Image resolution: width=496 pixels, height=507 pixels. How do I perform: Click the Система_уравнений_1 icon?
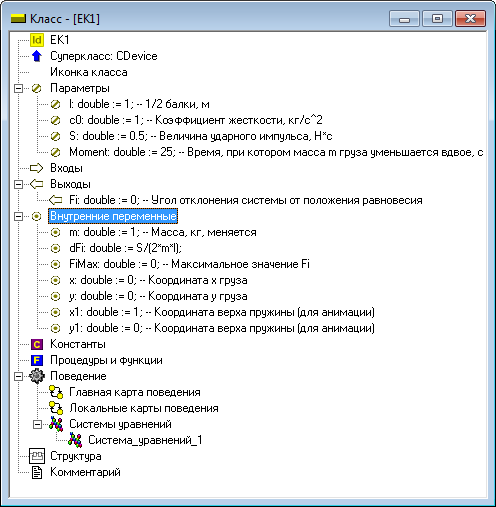pyautogui.click(x=75, y=440)
